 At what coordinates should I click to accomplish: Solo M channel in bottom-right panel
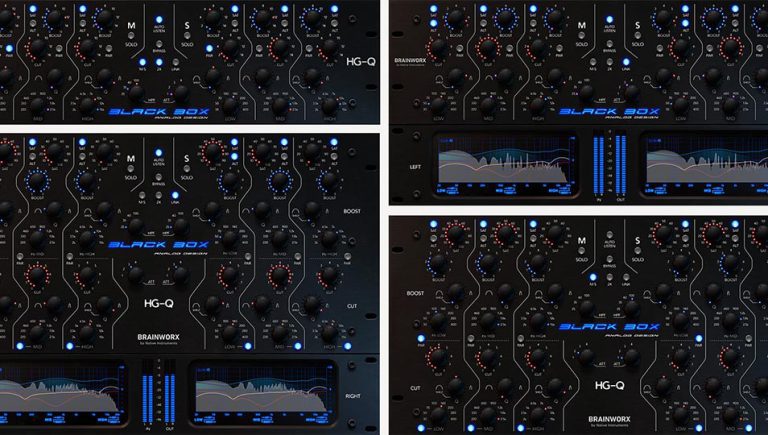tap(581, 251)
